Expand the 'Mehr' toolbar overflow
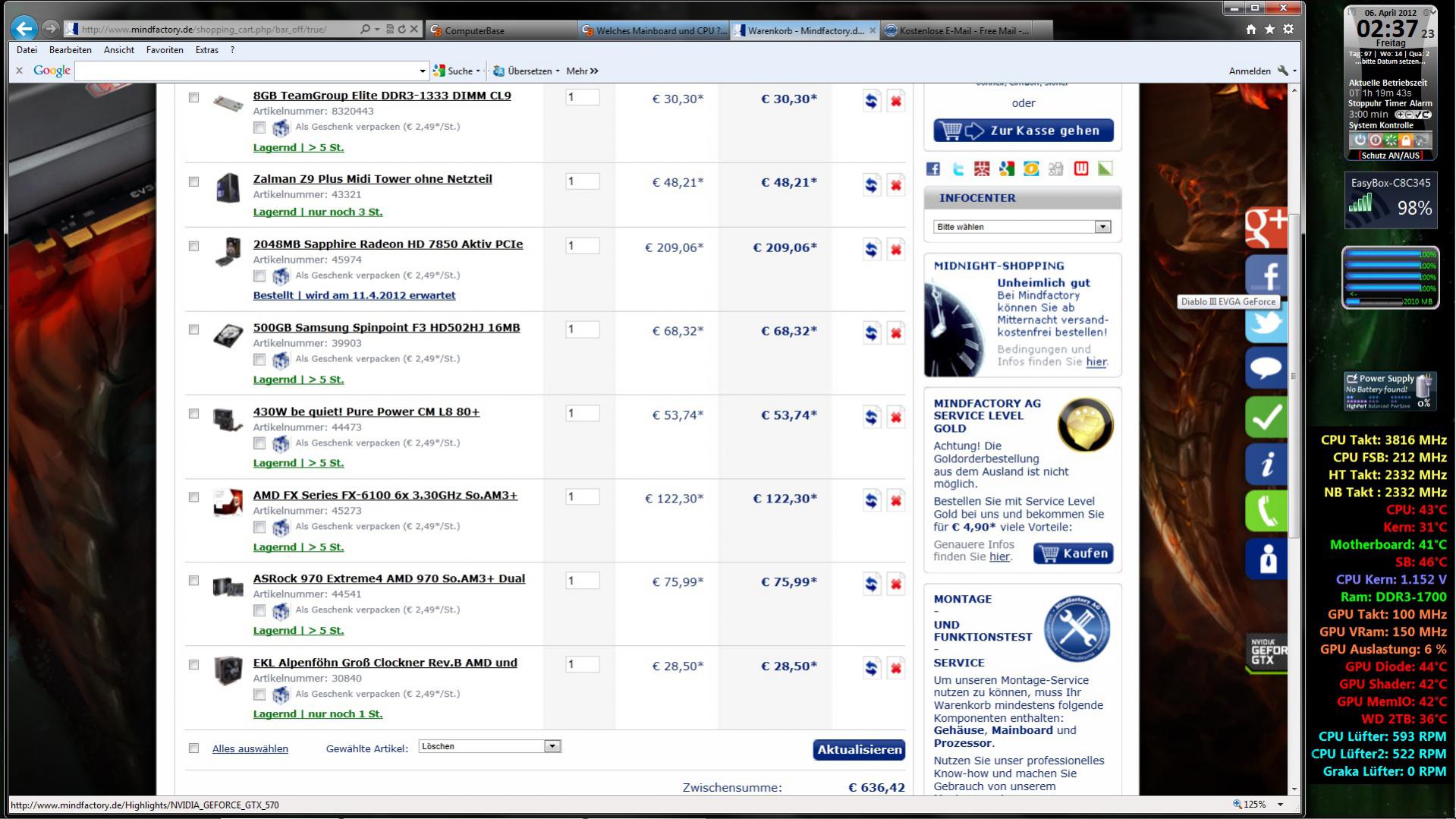The width and height of the screenshot is (1456, 819). click(x=582, y=71)
